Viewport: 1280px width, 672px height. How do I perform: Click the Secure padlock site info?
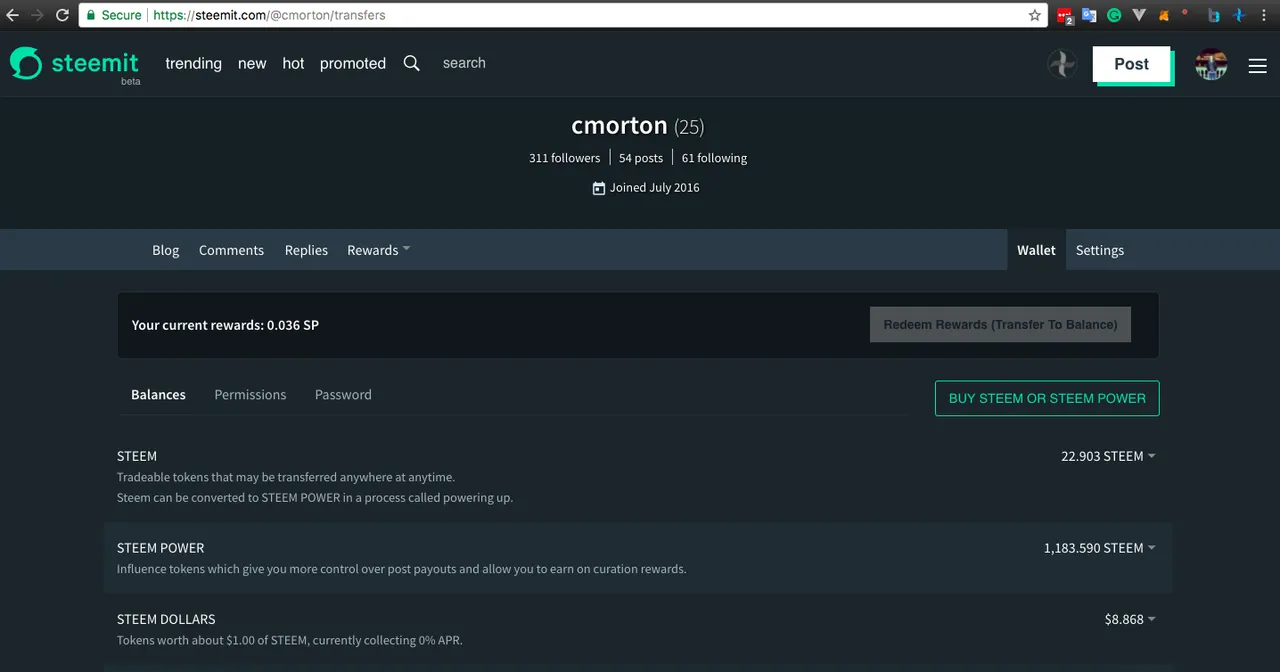pos(112,15)
